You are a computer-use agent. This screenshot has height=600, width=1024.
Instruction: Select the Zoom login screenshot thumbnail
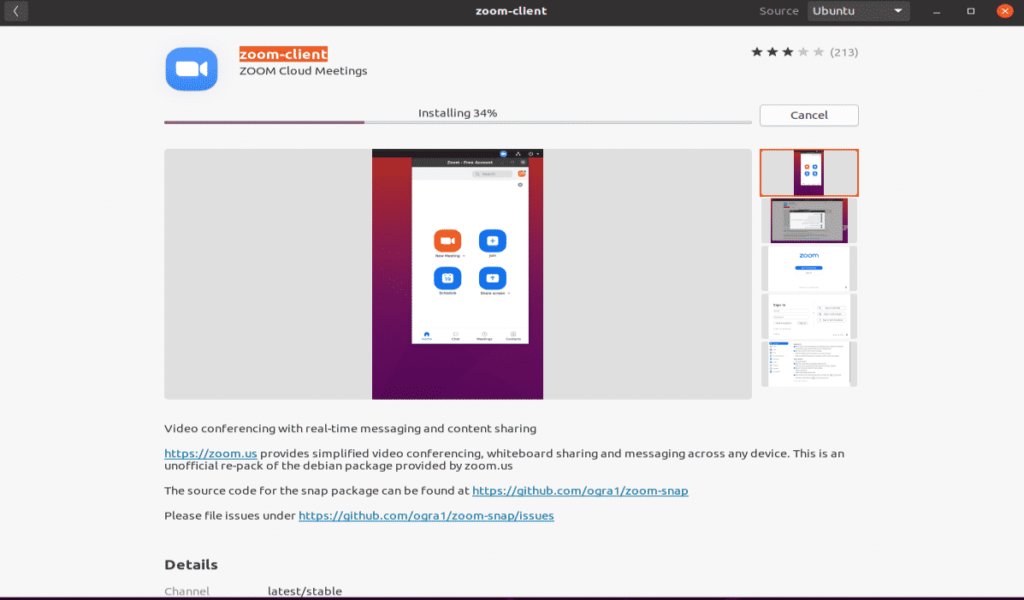pyautogui.click(x=808, y=268)
